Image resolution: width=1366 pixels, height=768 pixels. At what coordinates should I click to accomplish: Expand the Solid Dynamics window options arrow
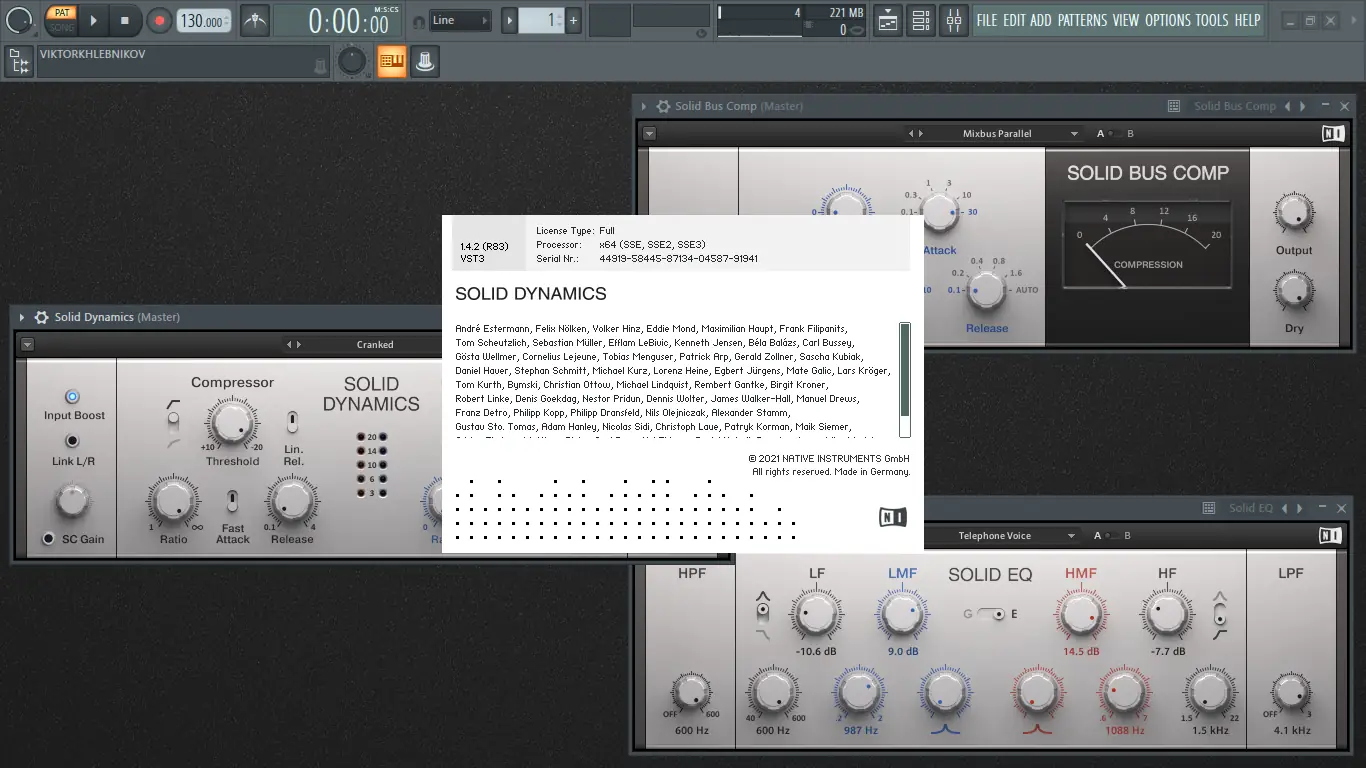[21, 317]
